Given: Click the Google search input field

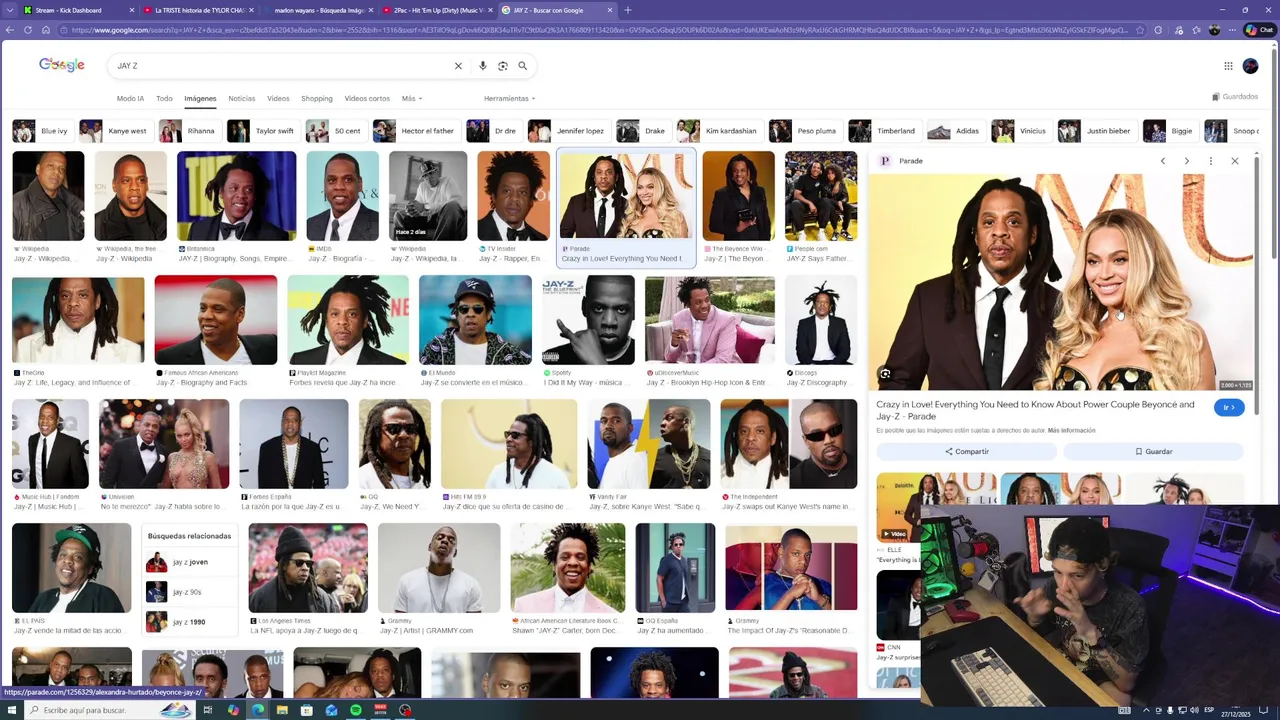Looking at the screenshot, I should point(280,66).
